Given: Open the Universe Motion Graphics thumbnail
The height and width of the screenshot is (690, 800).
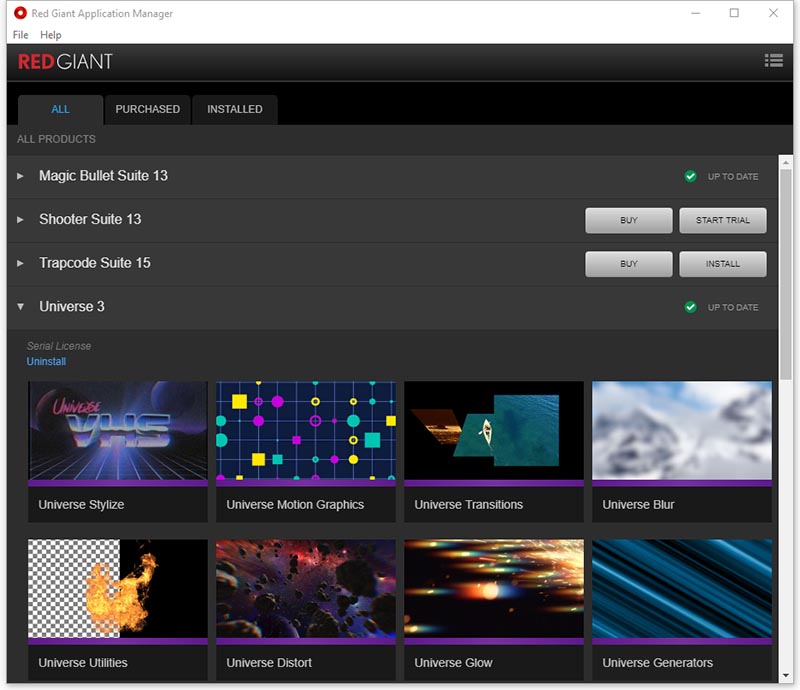Looking at the screenshot, I should tap(306, 431).
